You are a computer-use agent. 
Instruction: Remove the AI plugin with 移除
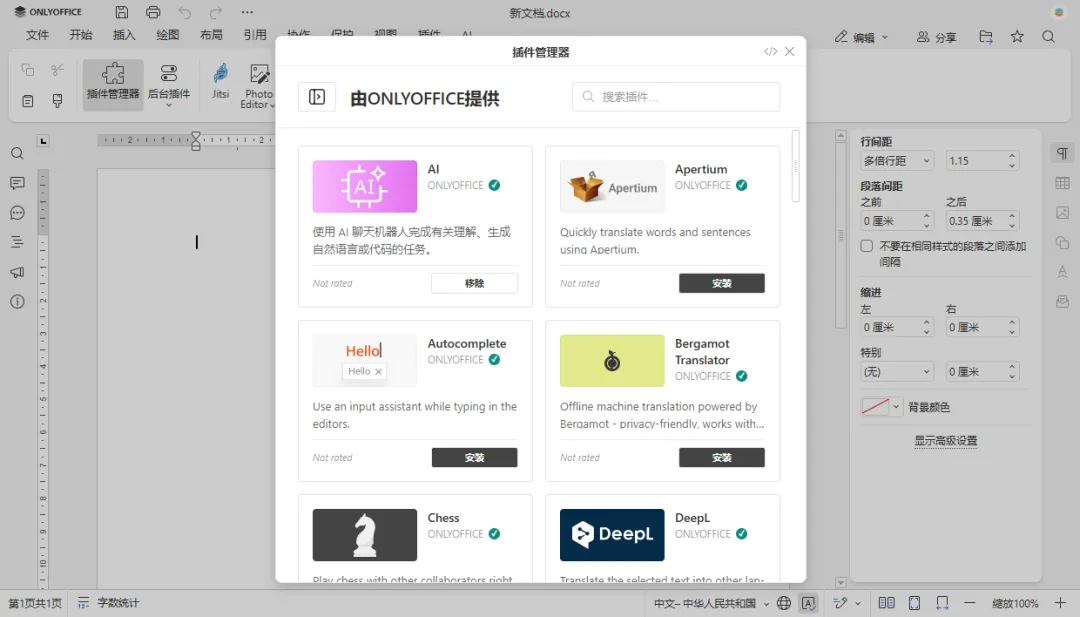click(x=475, y=283)
